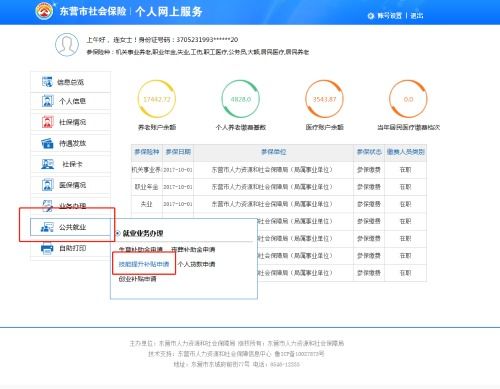Open 社保卡 via its card icon
The width and height of the screenshot is (500, 389).
[47, 164]
